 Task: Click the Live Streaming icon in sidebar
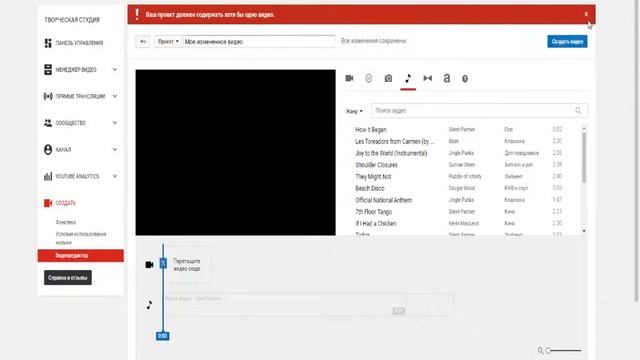pos(48,96)
